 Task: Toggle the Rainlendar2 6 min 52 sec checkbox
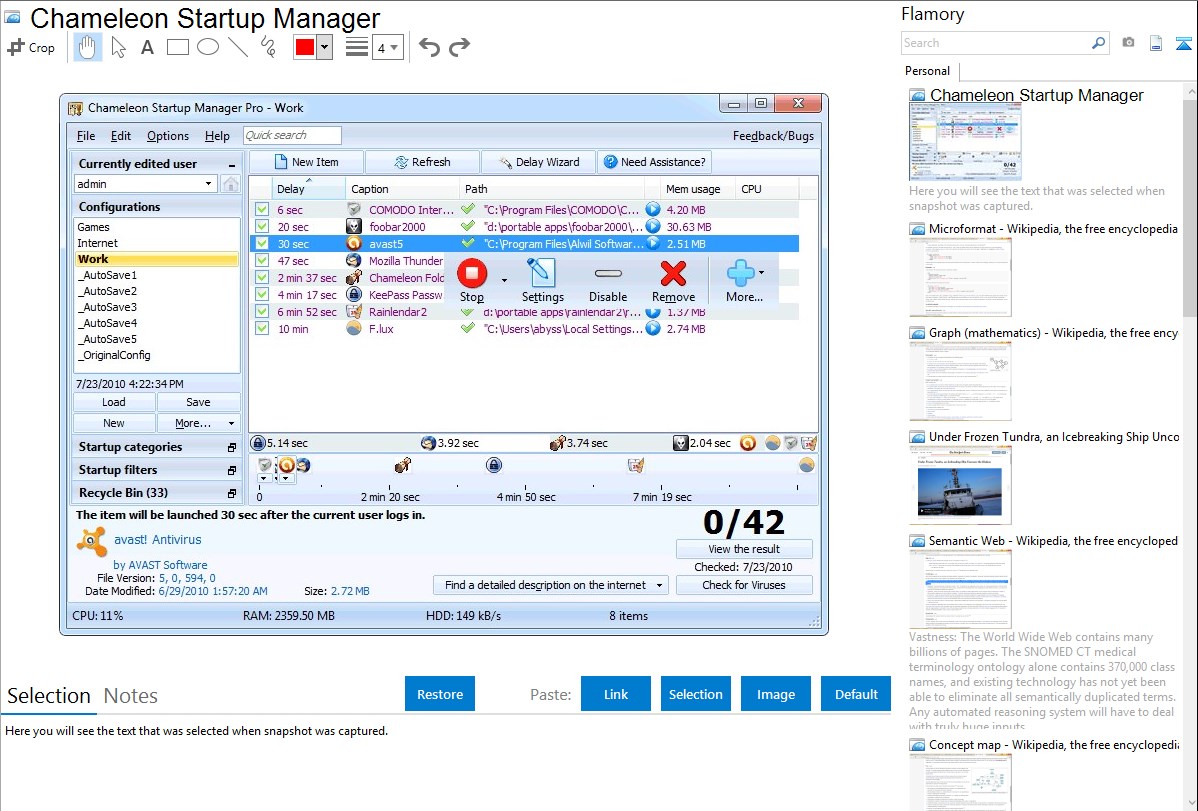pyautogui.click(x=262, y=312)
